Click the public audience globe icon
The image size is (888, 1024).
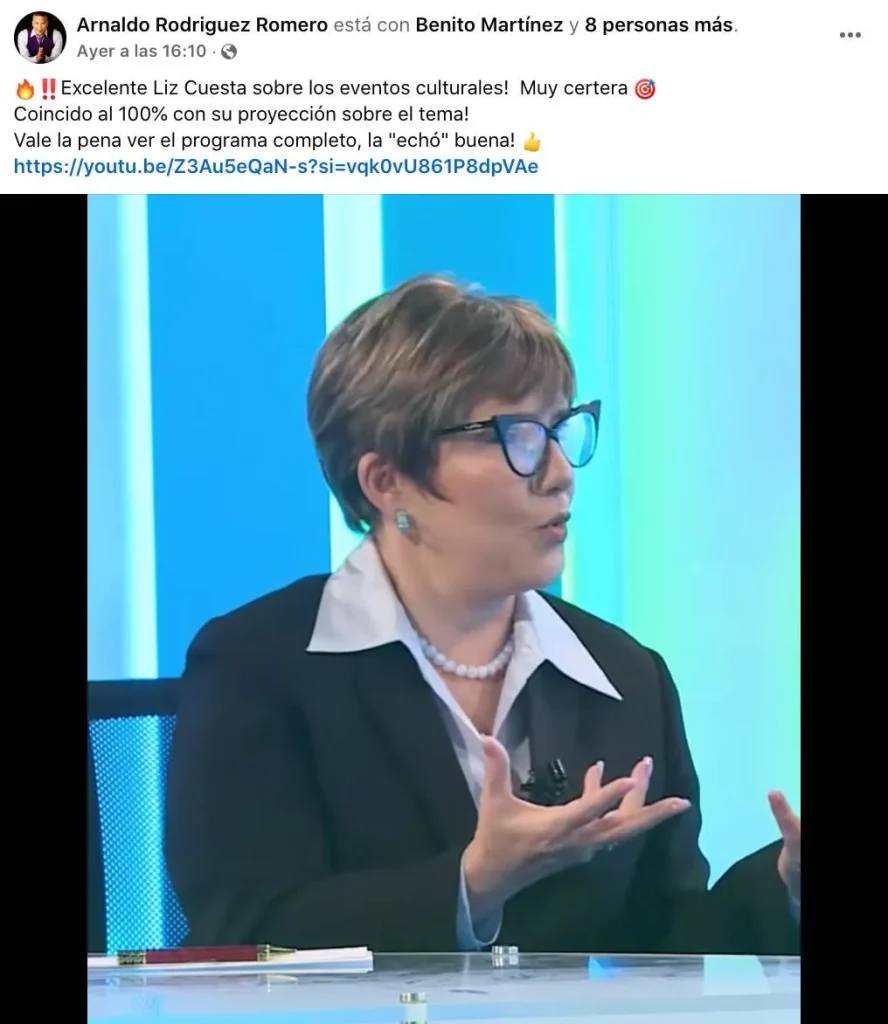(229, 52)
